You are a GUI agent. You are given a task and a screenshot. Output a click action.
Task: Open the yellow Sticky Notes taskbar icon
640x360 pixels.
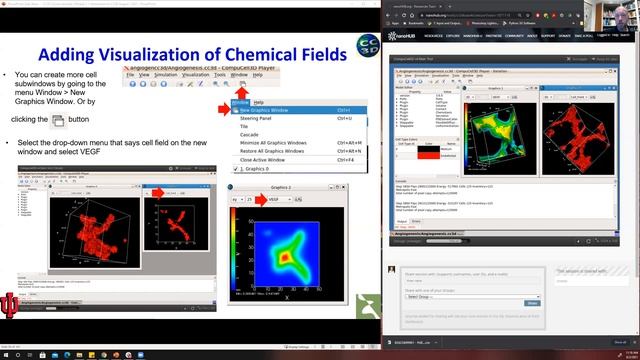(x=91, y=355)
